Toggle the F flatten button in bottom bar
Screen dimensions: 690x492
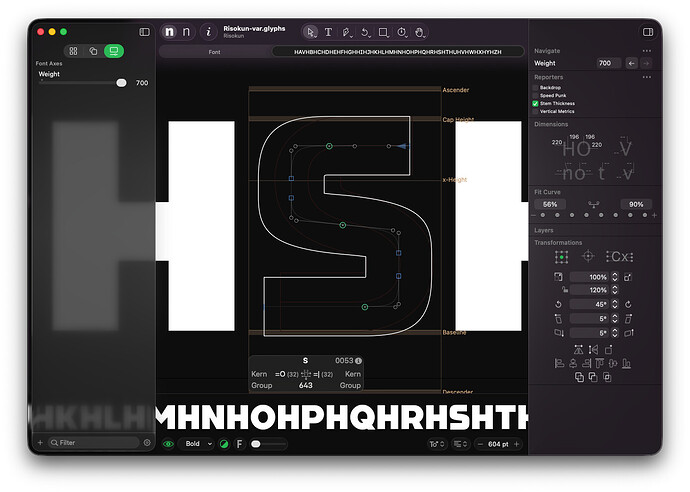click(x=239, y=444)
